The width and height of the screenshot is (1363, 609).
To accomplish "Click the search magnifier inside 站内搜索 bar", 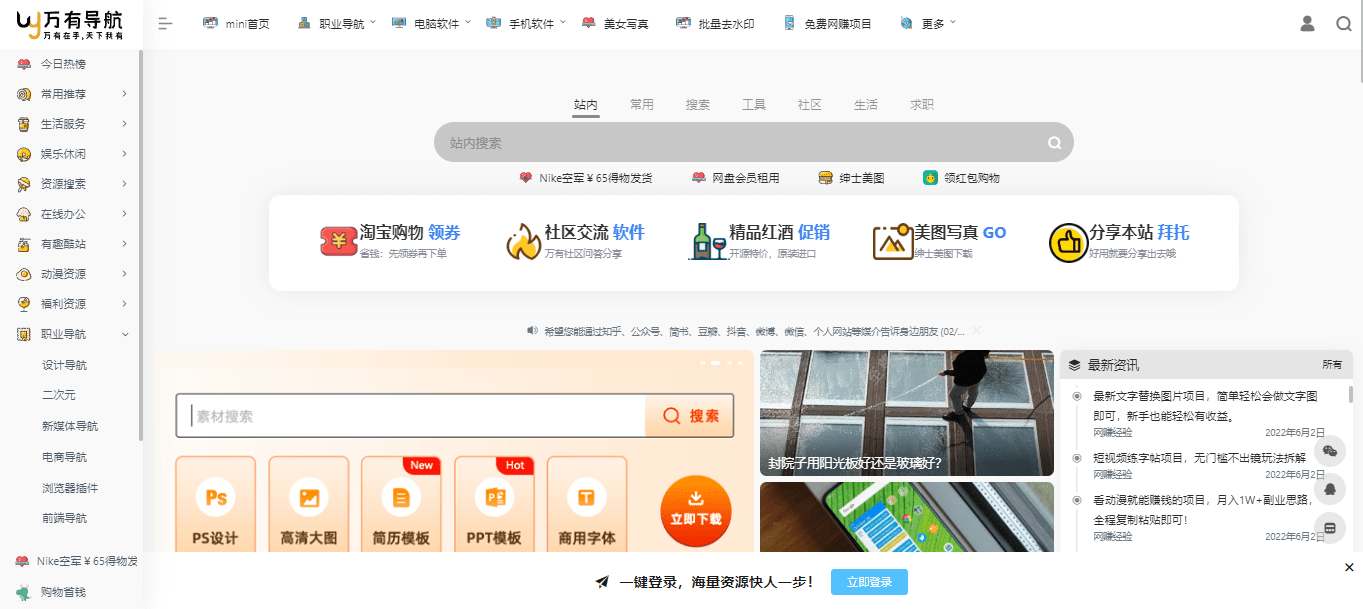I will [x=1054, y=143].
